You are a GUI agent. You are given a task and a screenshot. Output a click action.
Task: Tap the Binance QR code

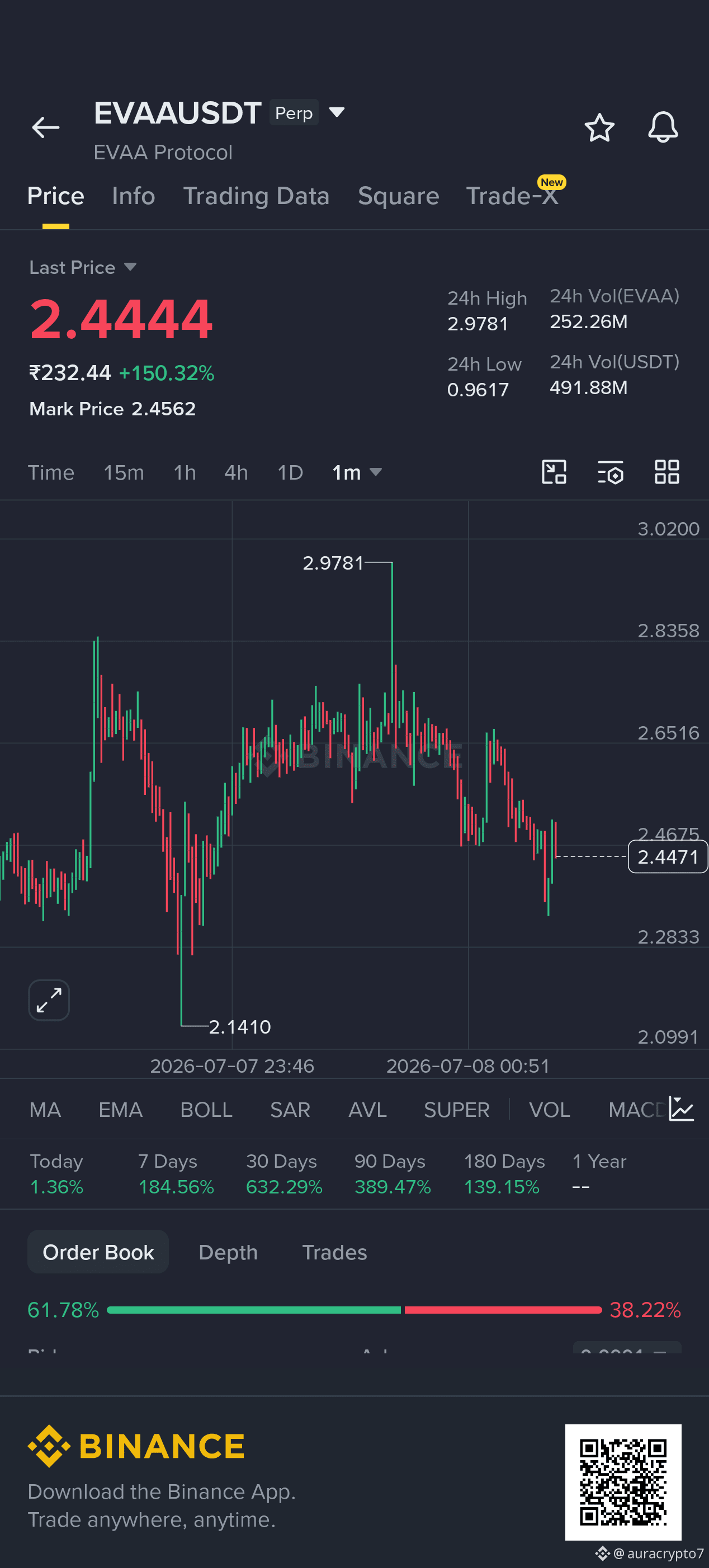623,1481
